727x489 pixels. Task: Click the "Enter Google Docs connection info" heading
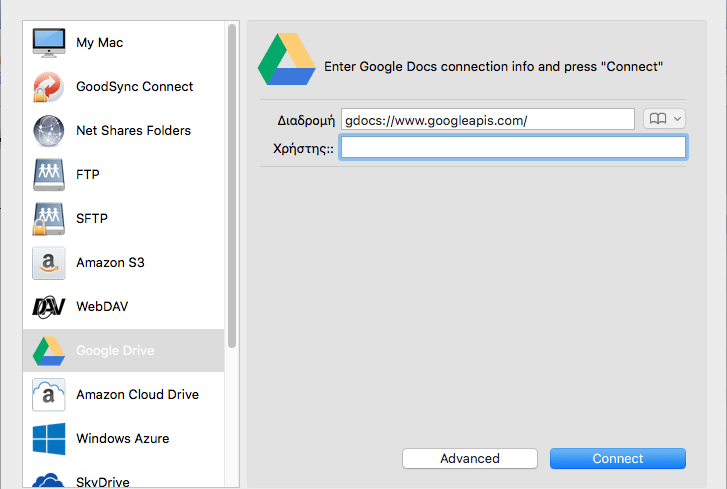[x=493, y=67]
